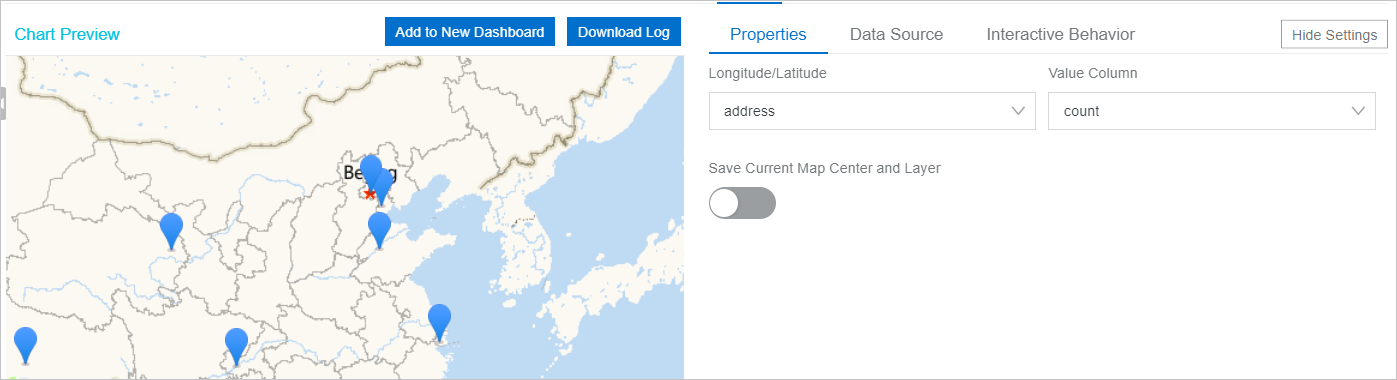Select the pin on the east coast

439,322
